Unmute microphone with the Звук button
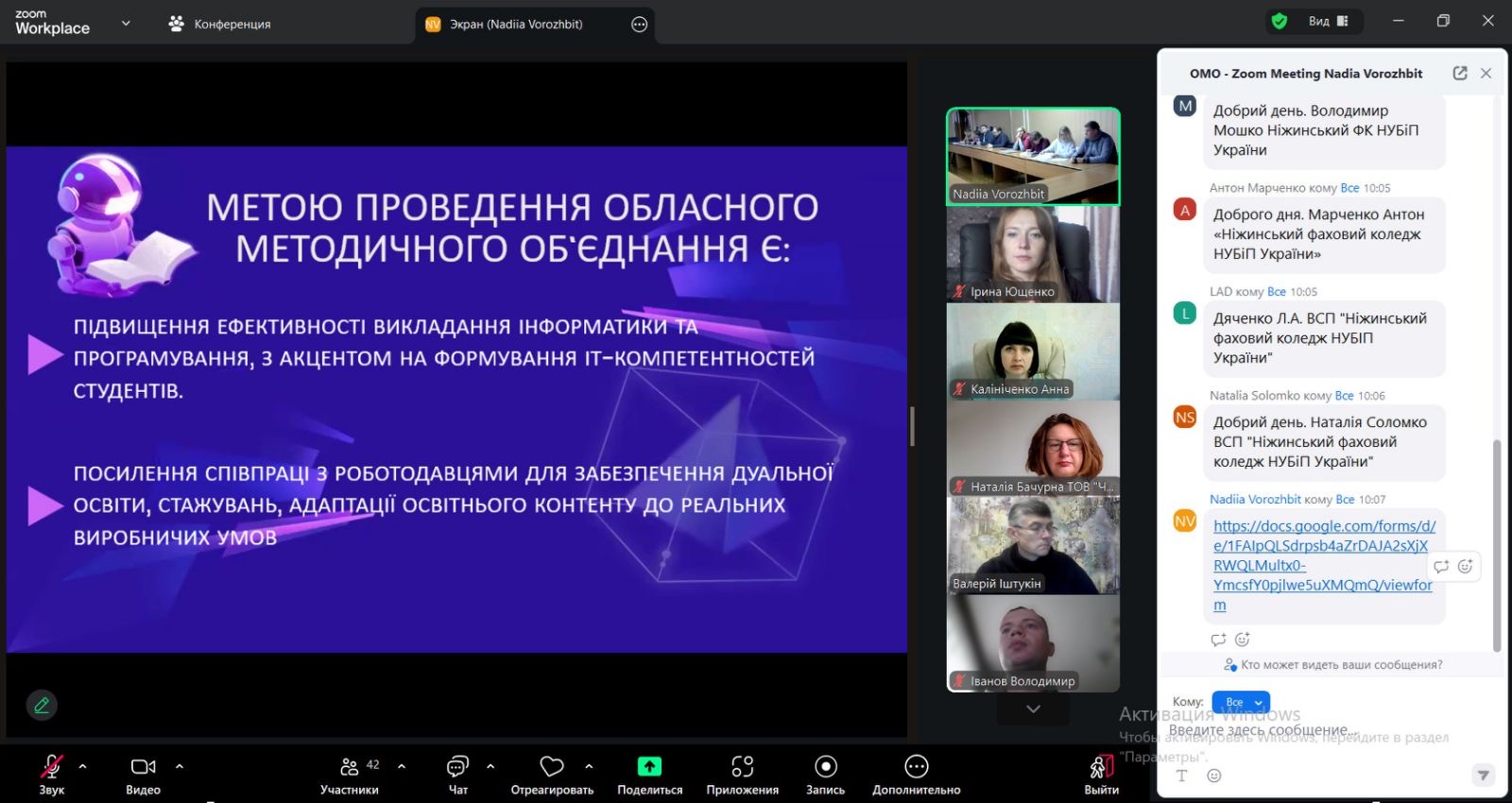This screenshot has width=1512, height=803. [52, 766]
